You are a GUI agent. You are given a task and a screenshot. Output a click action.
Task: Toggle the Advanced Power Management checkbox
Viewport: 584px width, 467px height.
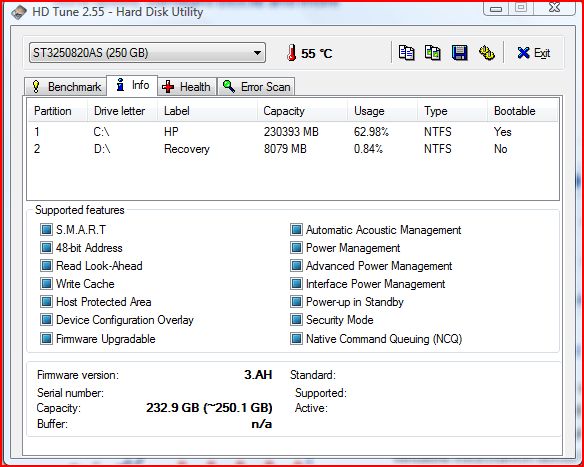click(x=296, y=266)
